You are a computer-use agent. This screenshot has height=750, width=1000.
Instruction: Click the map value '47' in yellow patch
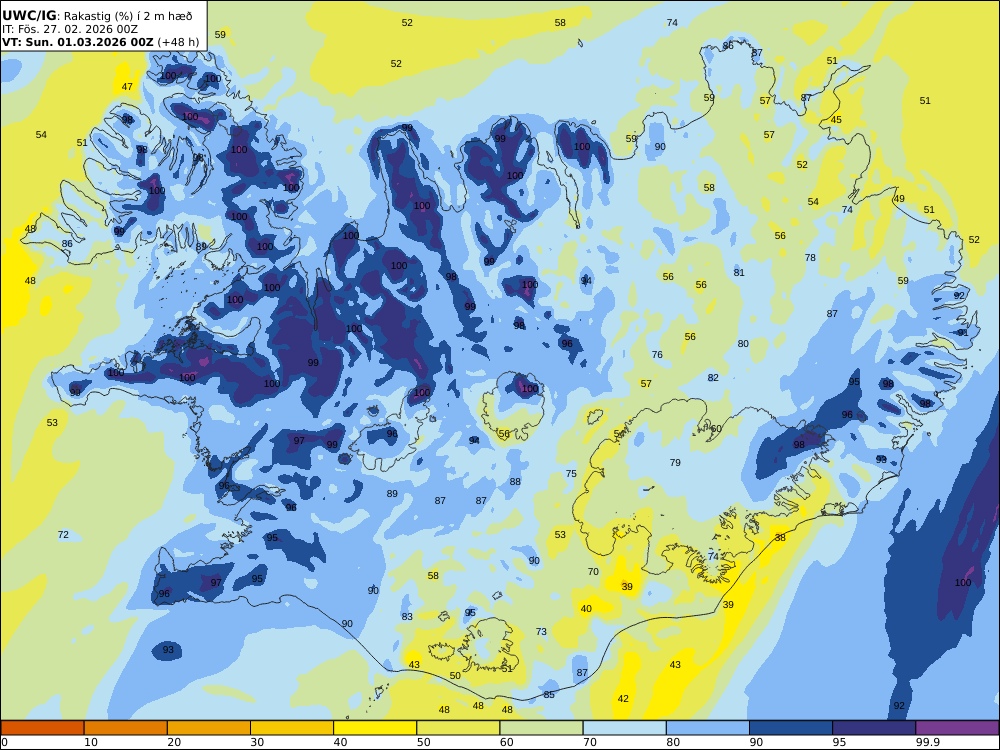coord(128,87)
